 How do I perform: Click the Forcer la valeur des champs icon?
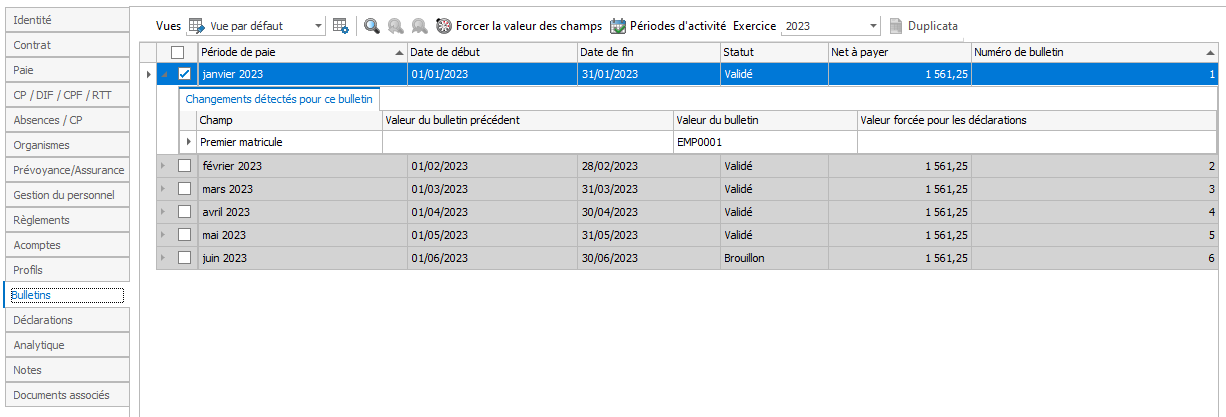[x=445, y=26]
